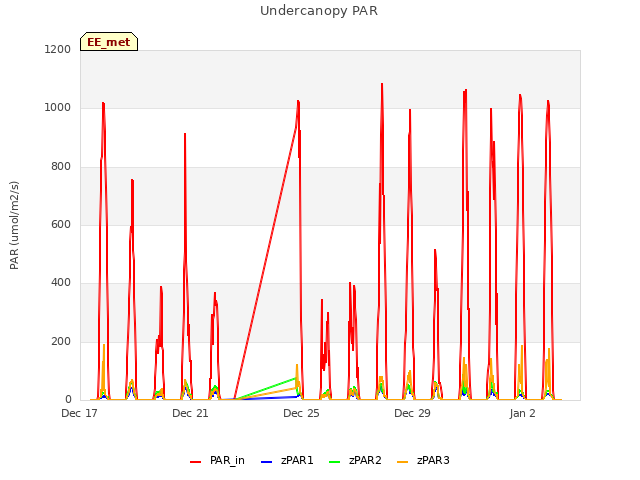Click the 800 y-axis tick label
Screen dimensions: 640x480
(61, 167)
